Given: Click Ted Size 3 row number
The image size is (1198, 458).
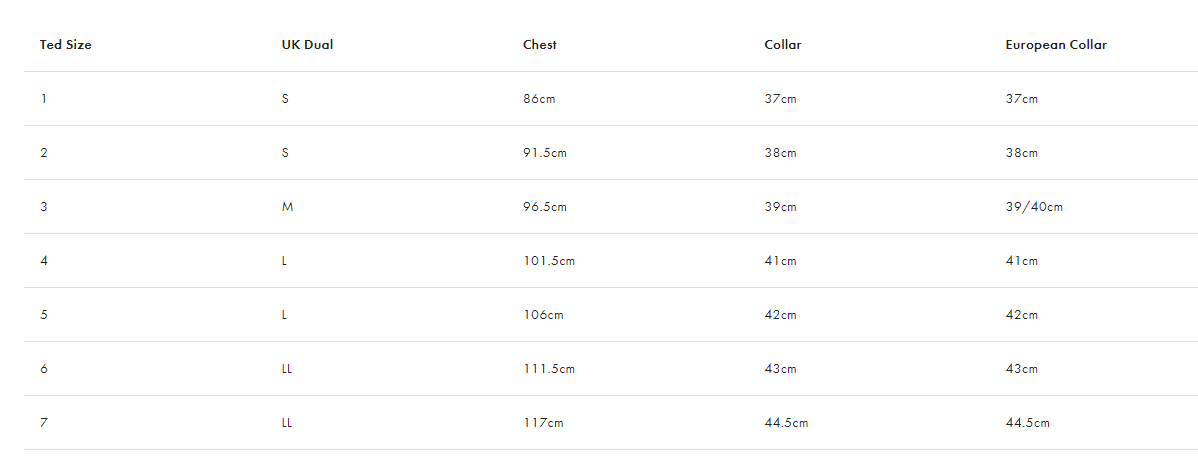Looking at the screenshot, I should click(44, 207).
